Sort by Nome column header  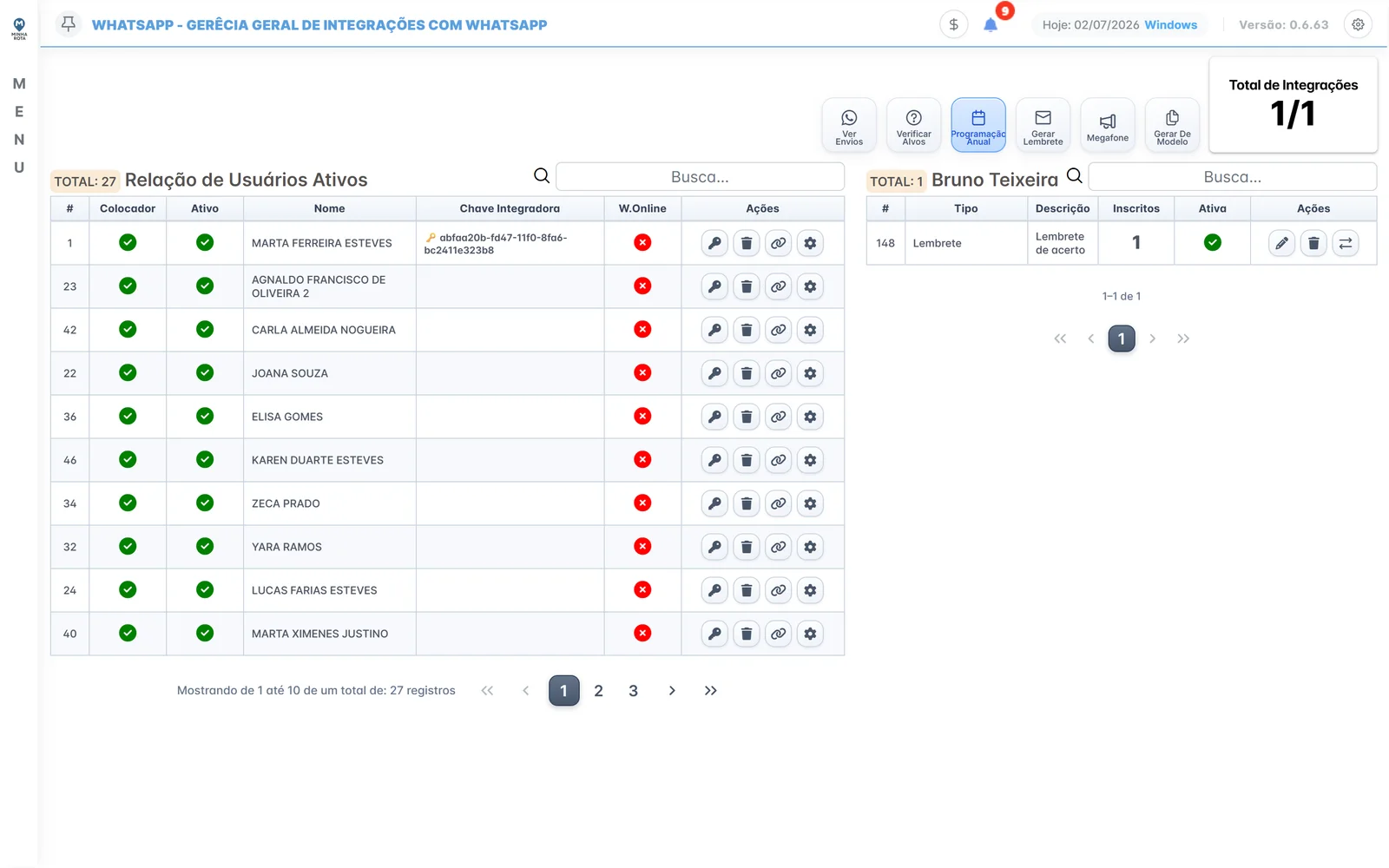330,208
